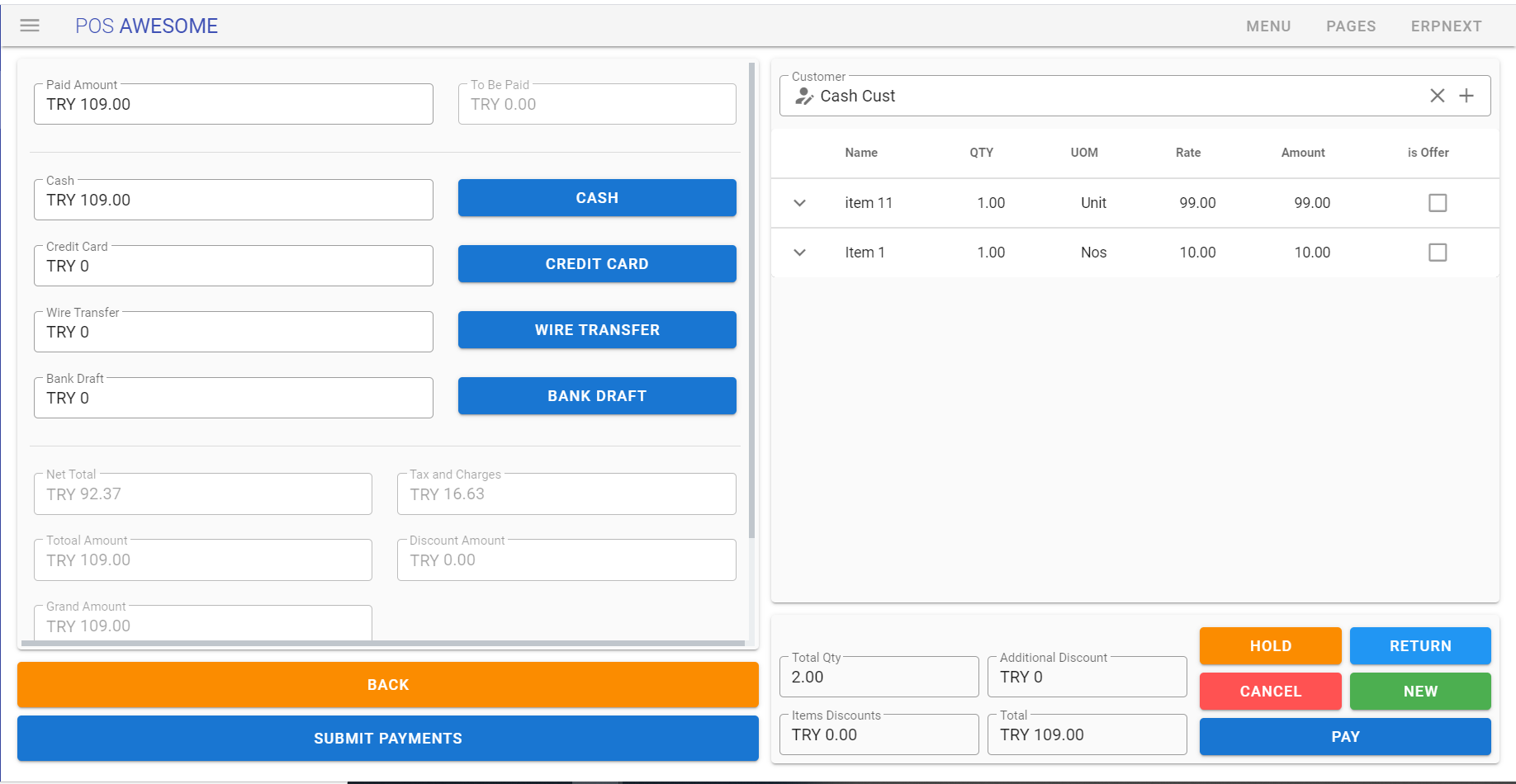Expand the Item 1 row details
1516x784 pixels.
[x=799, y=253]
